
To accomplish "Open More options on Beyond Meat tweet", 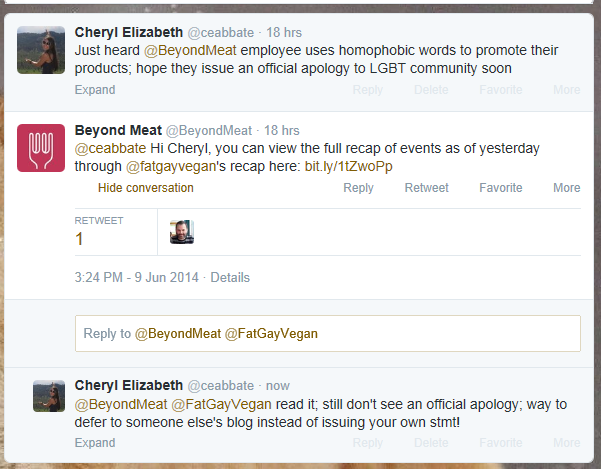I will 567,188.
